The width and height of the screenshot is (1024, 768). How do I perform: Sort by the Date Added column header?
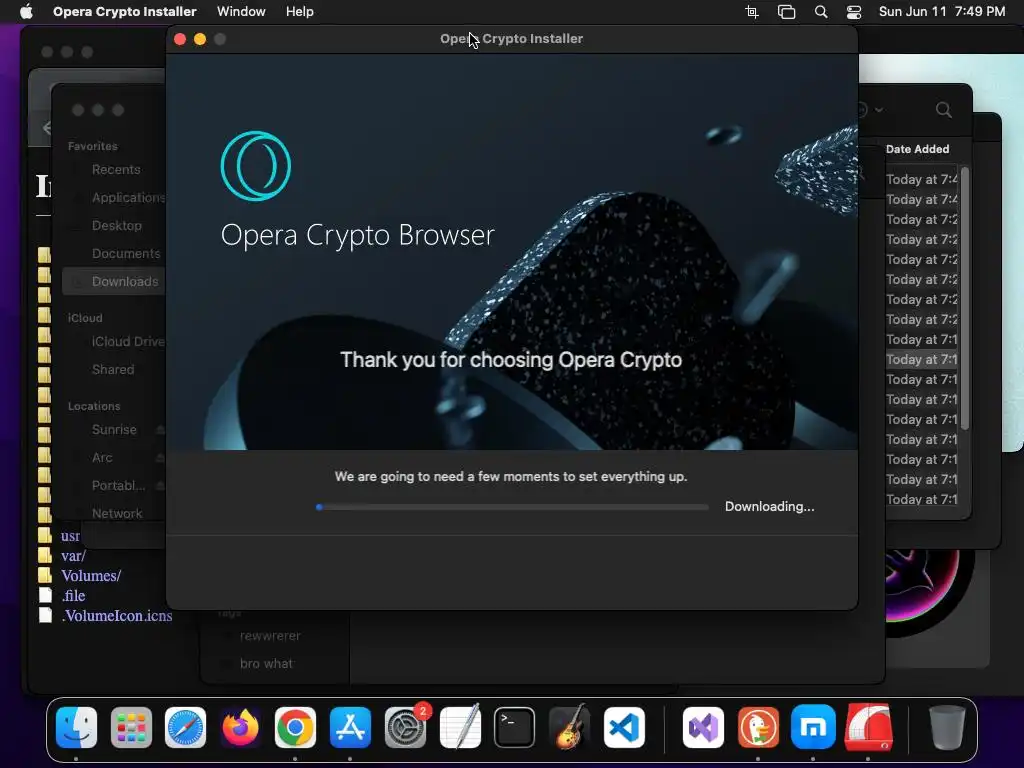coord(917,149)
